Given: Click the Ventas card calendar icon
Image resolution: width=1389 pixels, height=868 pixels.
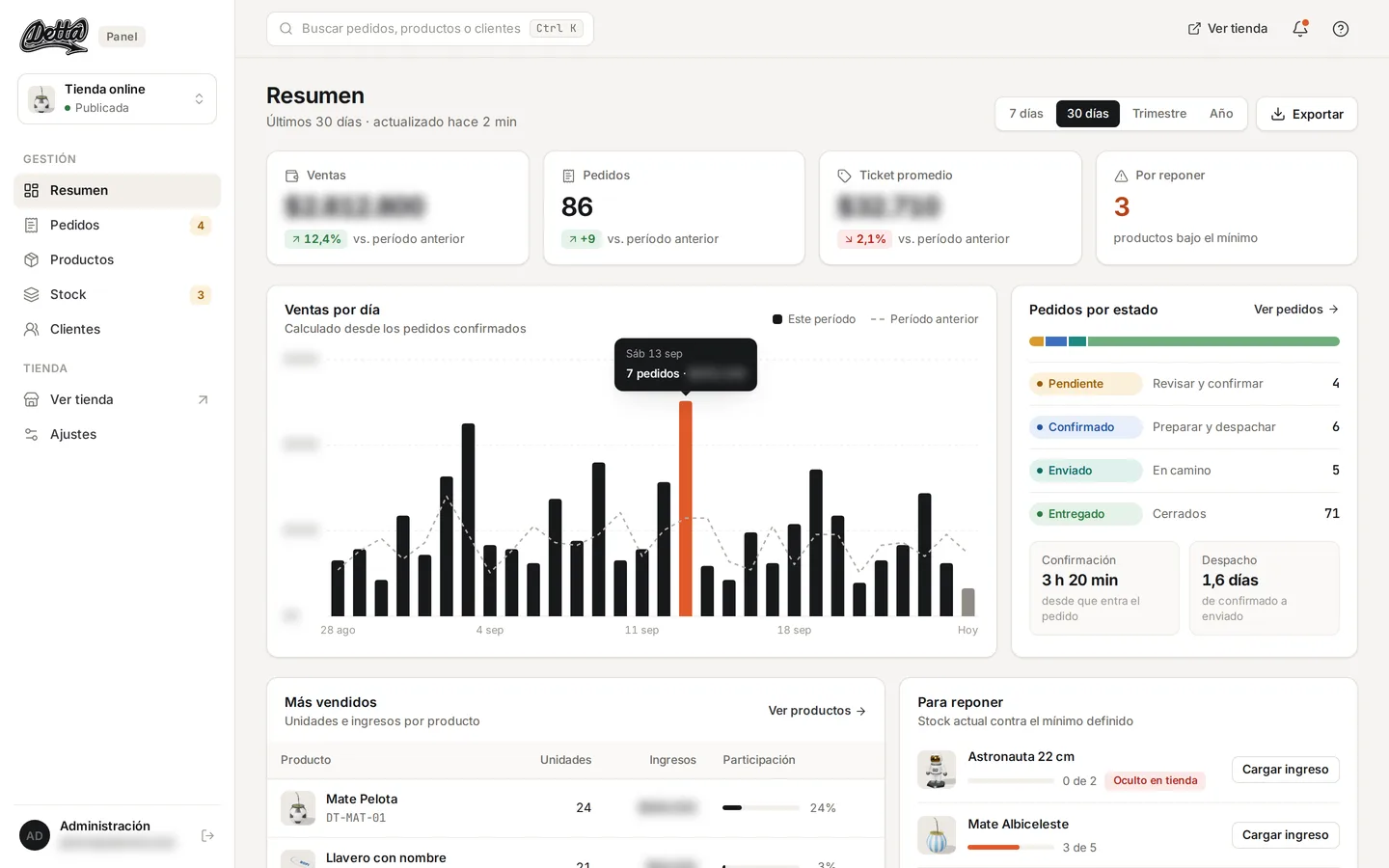Looking at the screenshot, I should point(292,176).
